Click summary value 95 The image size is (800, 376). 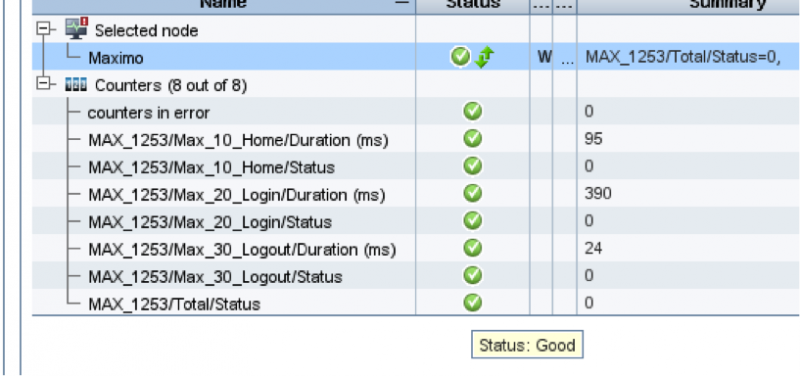(593, 139)
